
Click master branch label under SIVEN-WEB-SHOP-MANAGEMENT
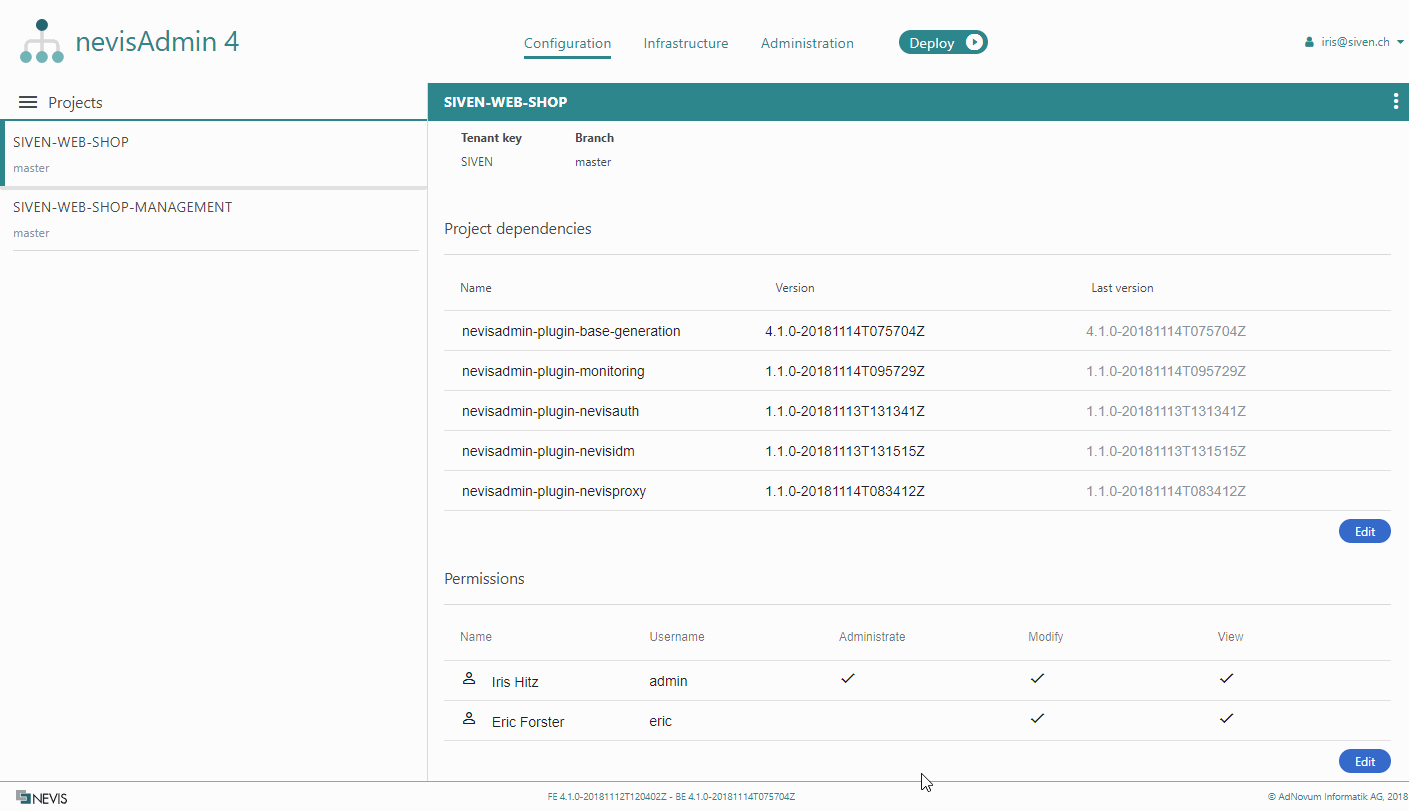(x=31, y=233)
